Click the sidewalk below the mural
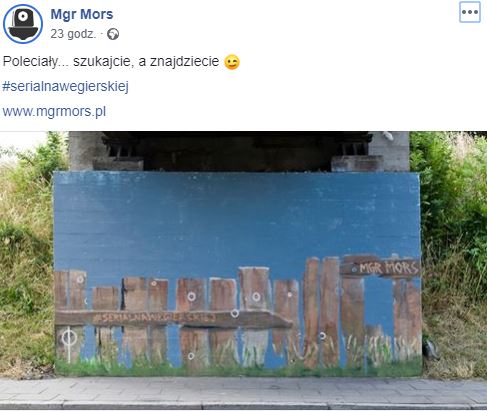This screenshot has width=487, height=411. (243, 392)
